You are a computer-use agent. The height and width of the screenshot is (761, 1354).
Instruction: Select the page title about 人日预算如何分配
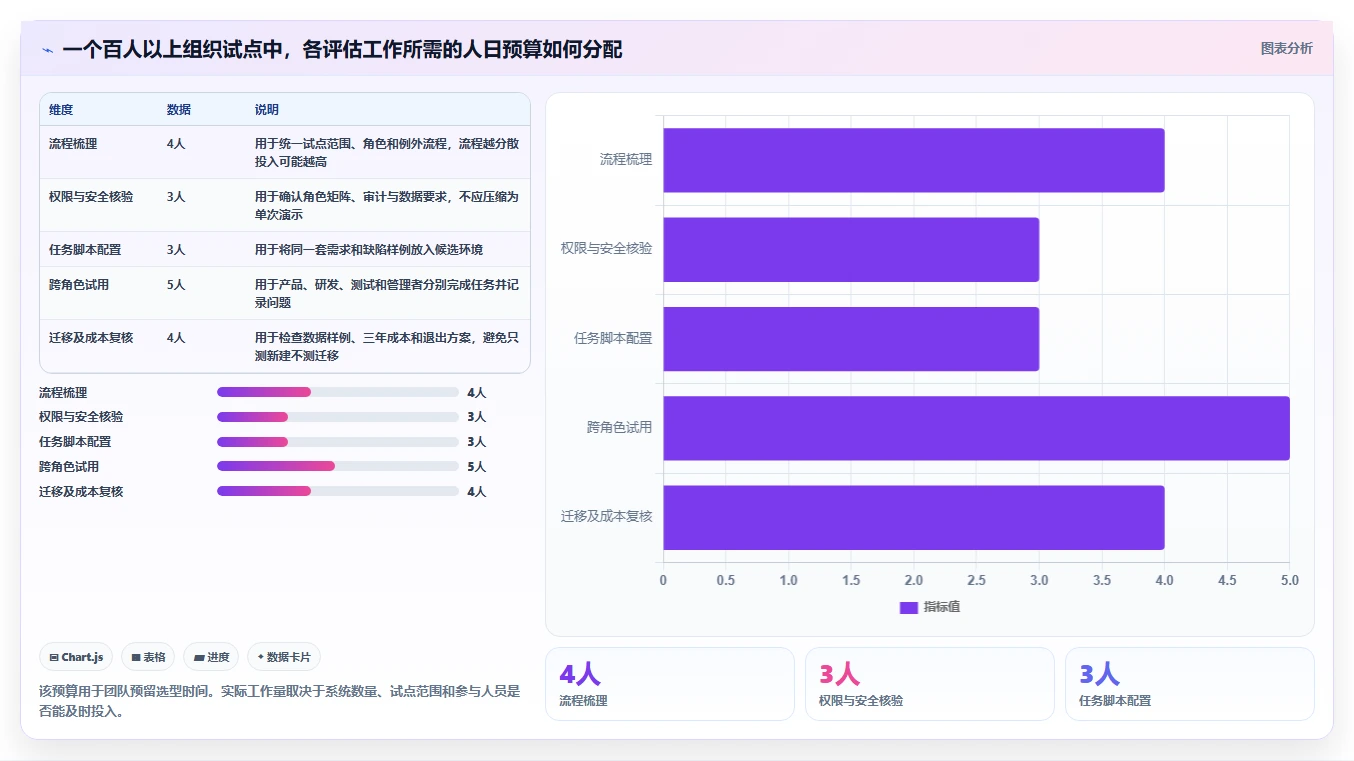(342, 49)
